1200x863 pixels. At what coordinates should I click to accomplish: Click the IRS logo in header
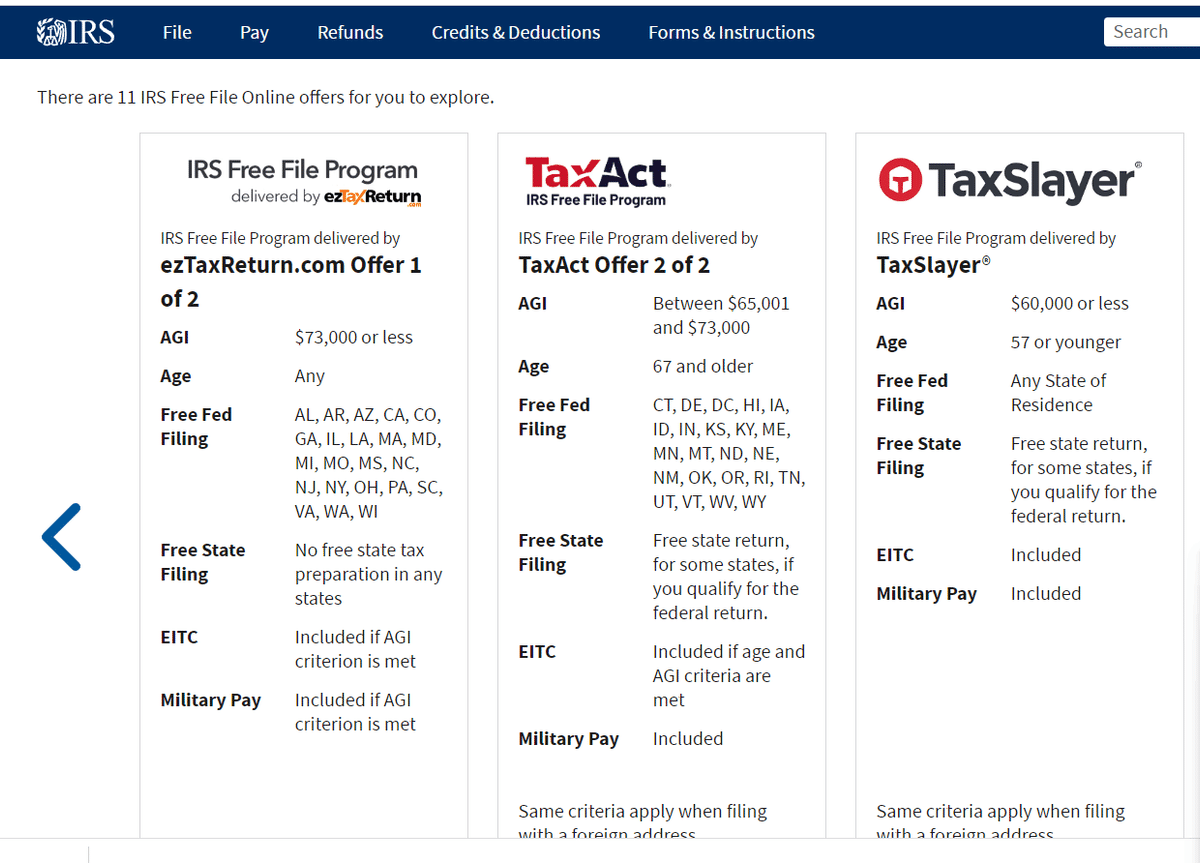click(75, 32)
